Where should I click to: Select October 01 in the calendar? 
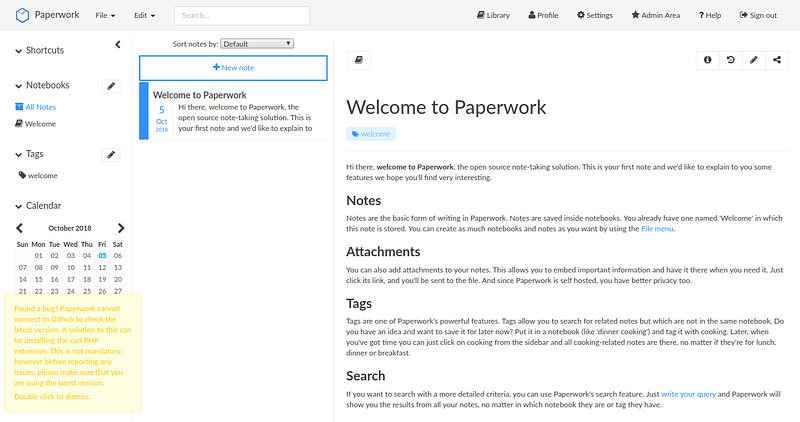coord(39,256)
